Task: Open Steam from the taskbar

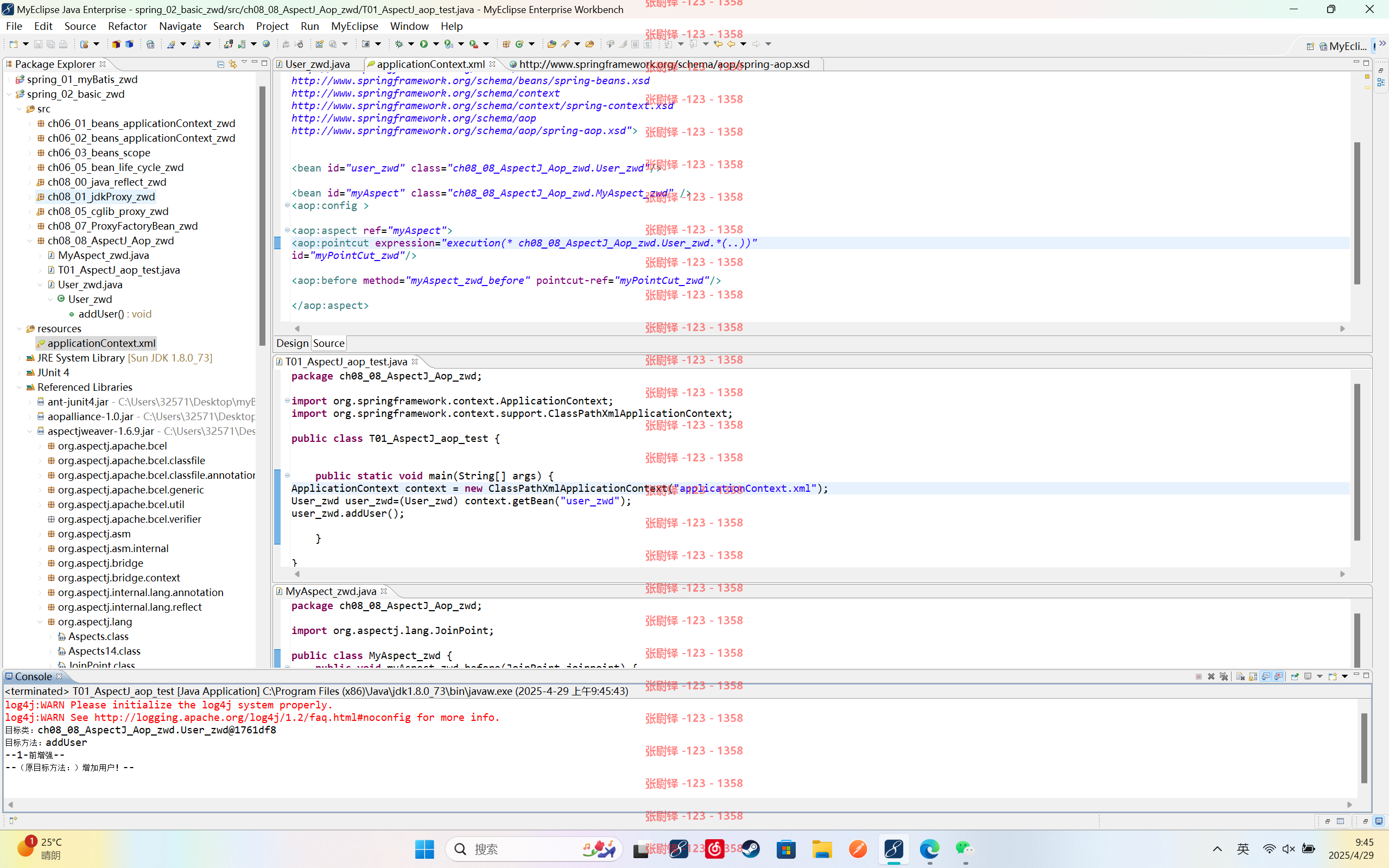Action: coord(750,849)
